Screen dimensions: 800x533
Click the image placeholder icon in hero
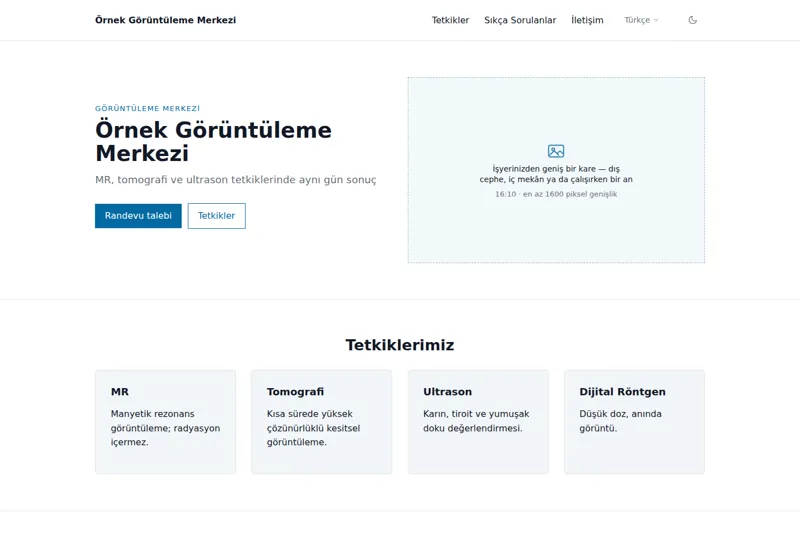tap(556, 151)
